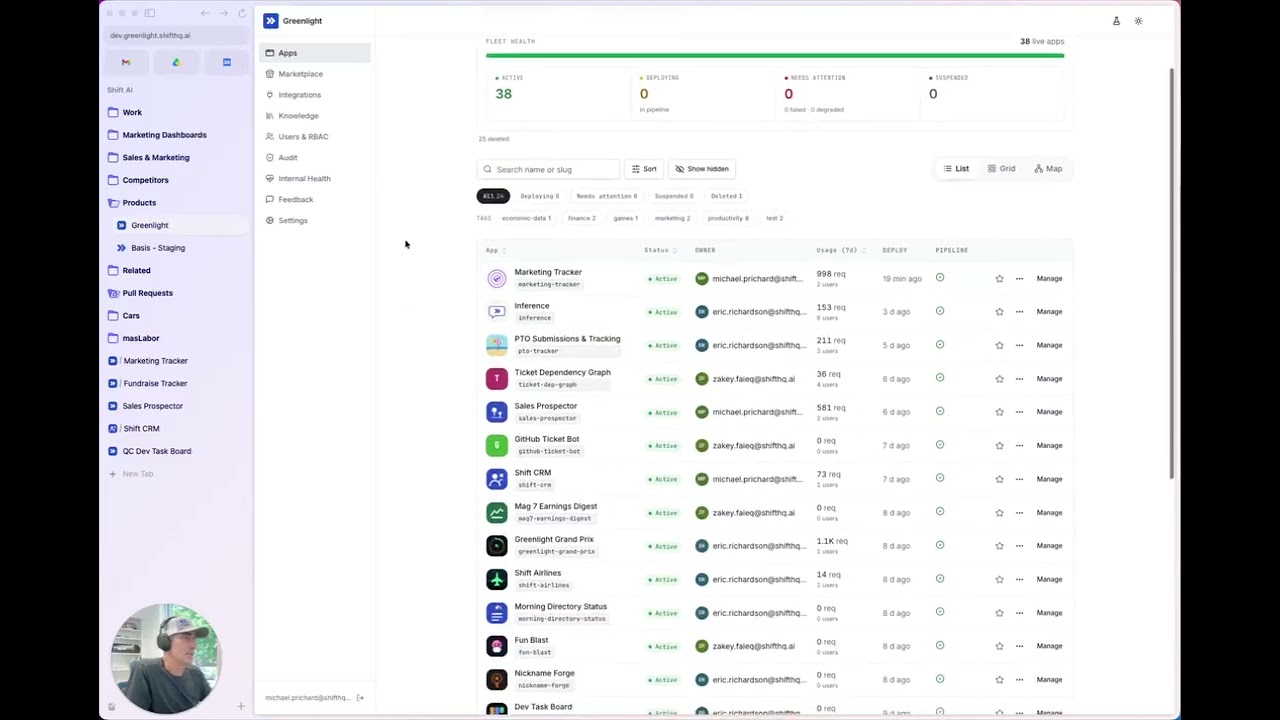The image size is (1280, 720).
Task: Click the browser back arrow
Action: click(204, 13)
